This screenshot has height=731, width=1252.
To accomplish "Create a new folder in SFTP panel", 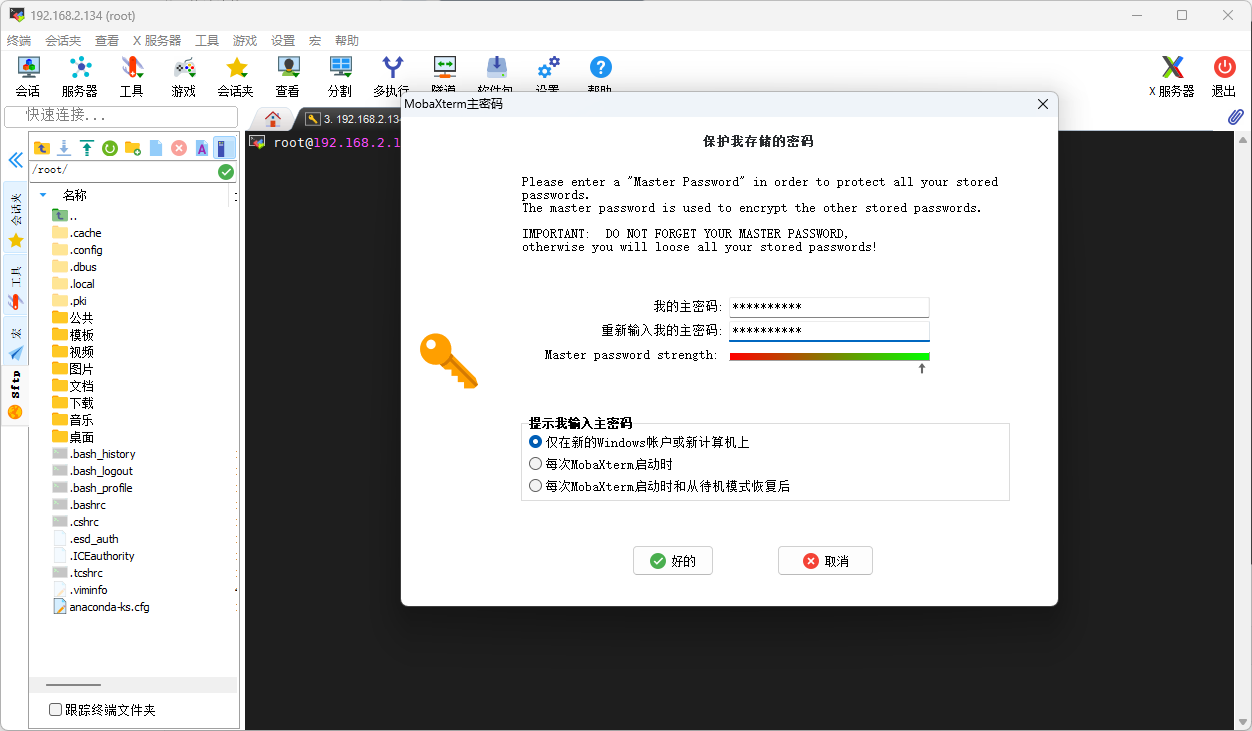I will tap(133, 148).
